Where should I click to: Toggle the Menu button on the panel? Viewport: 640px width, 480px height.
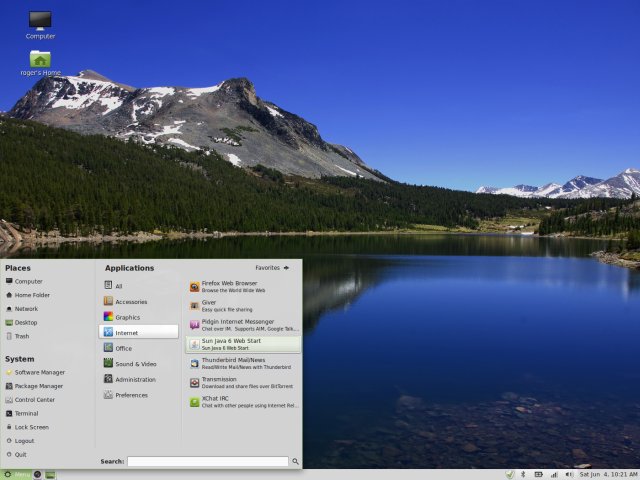(x=16, y=473)
